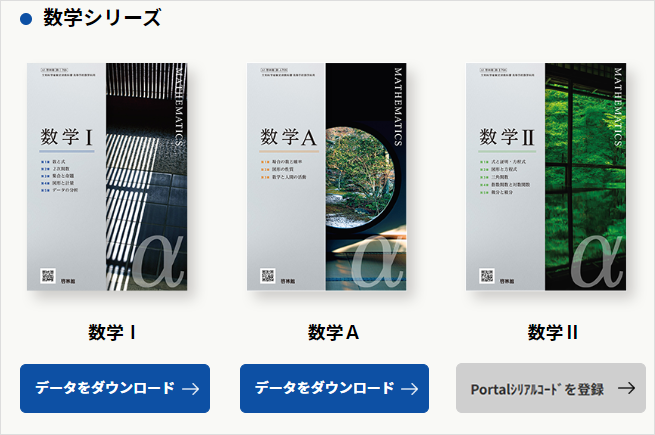Click the alpha symbol on 数学Ⅱ cover
The height and width of the screenshot is (435, 655).
(x=597, y=262)
